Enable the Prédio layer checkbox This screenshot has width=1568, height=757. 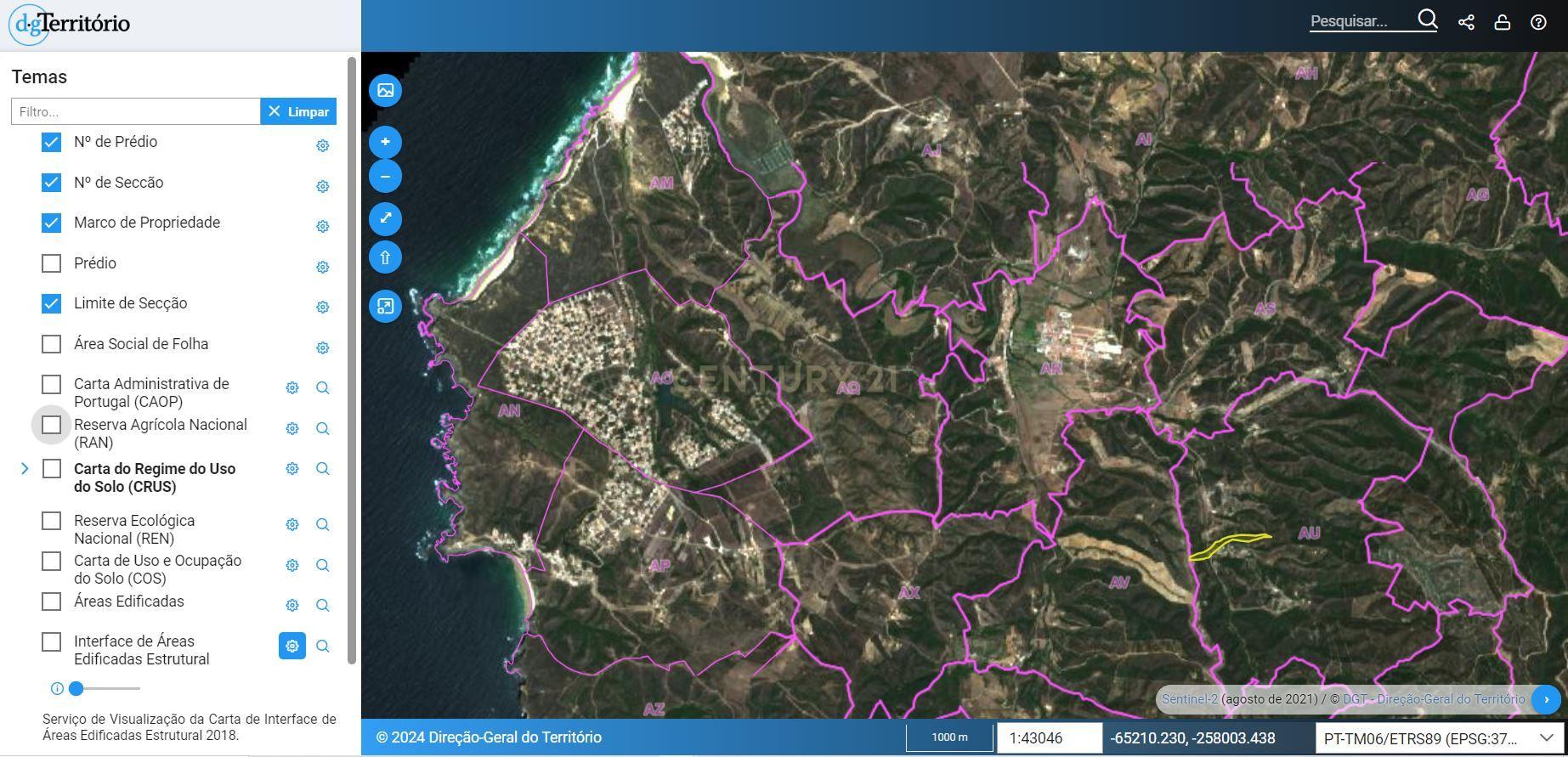(52, 263)
